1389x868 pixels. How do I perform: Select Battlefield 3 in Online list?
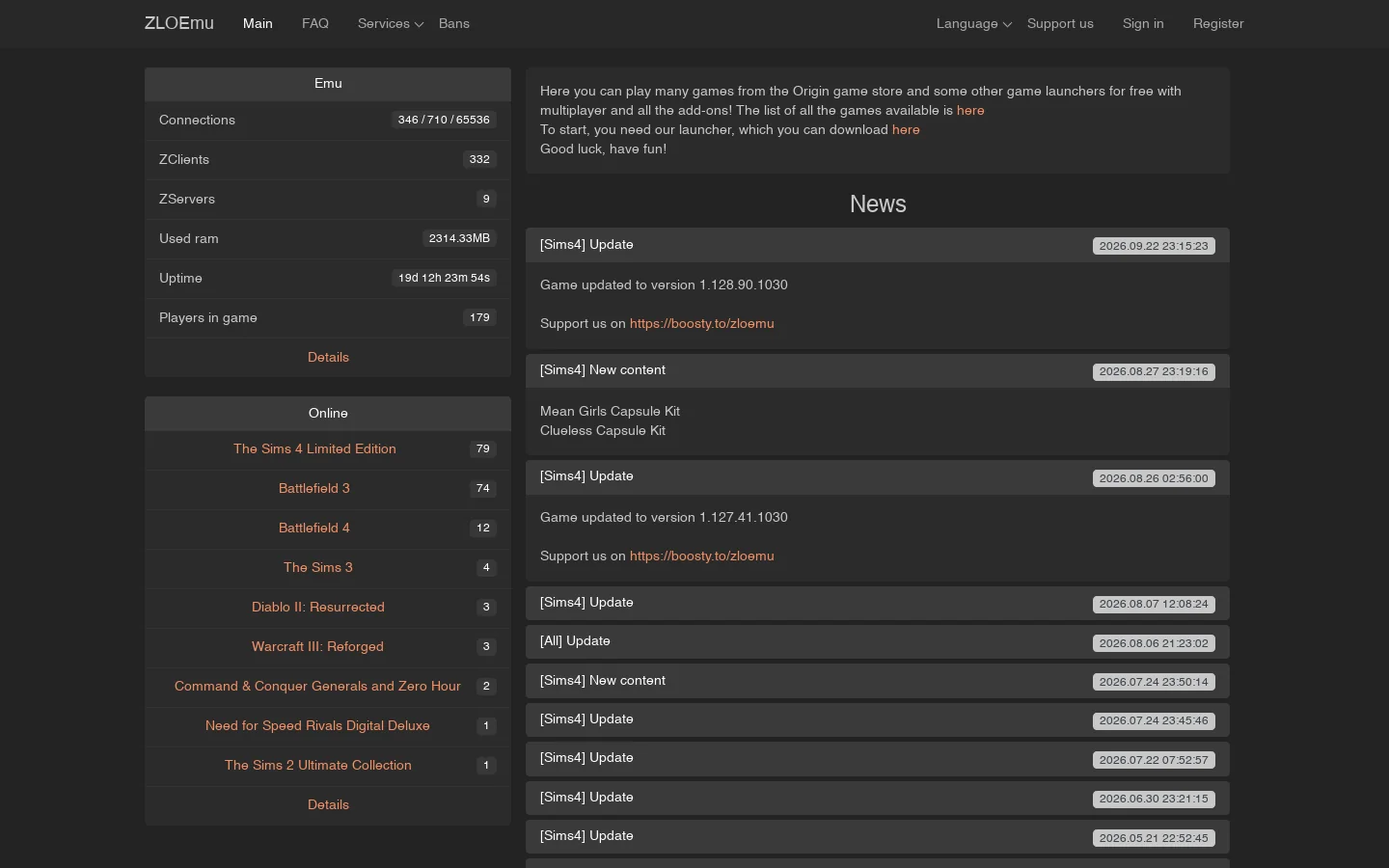[314, 488]
